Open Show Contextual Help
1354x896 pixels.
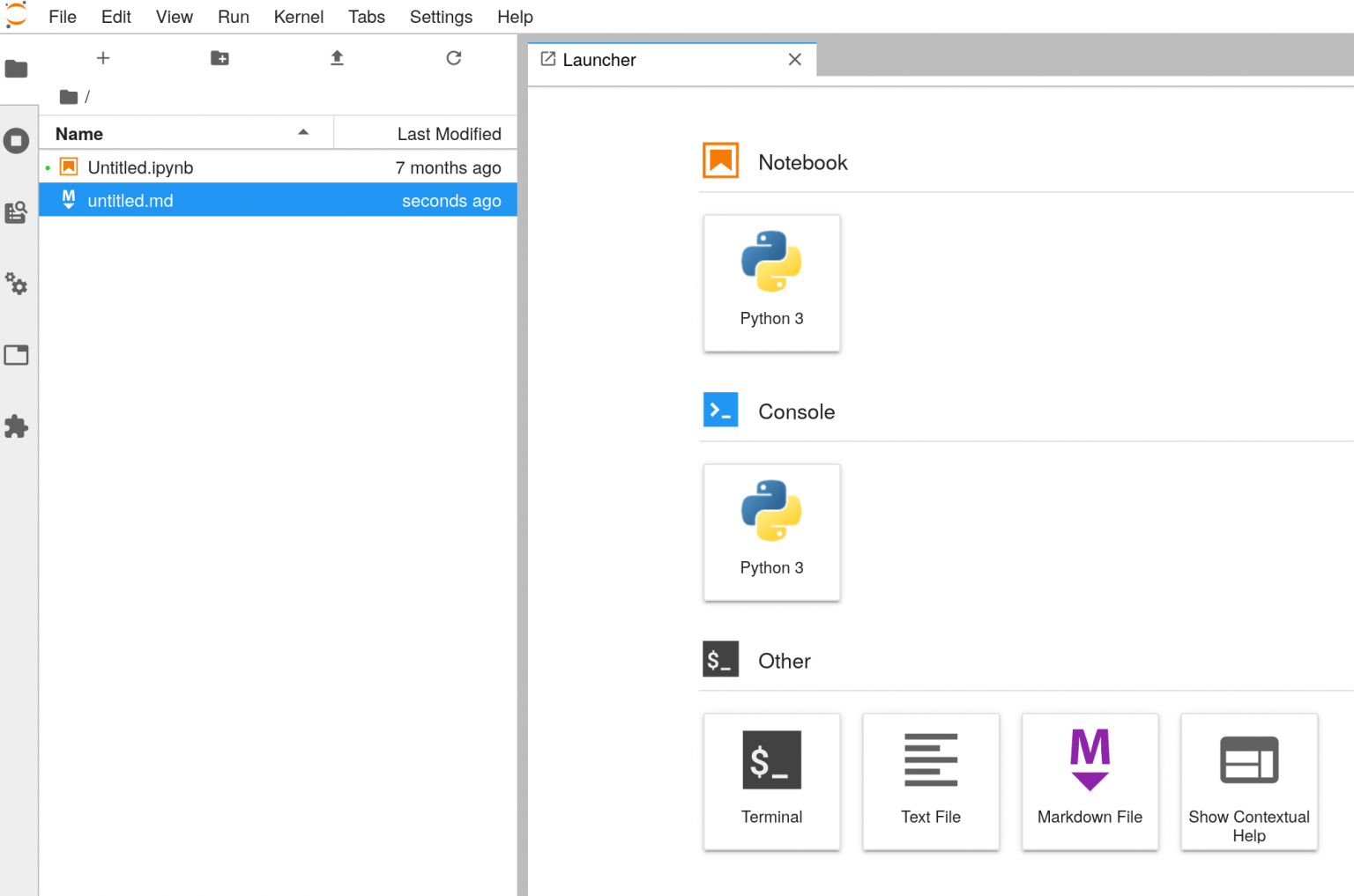tap(1248, 781)
